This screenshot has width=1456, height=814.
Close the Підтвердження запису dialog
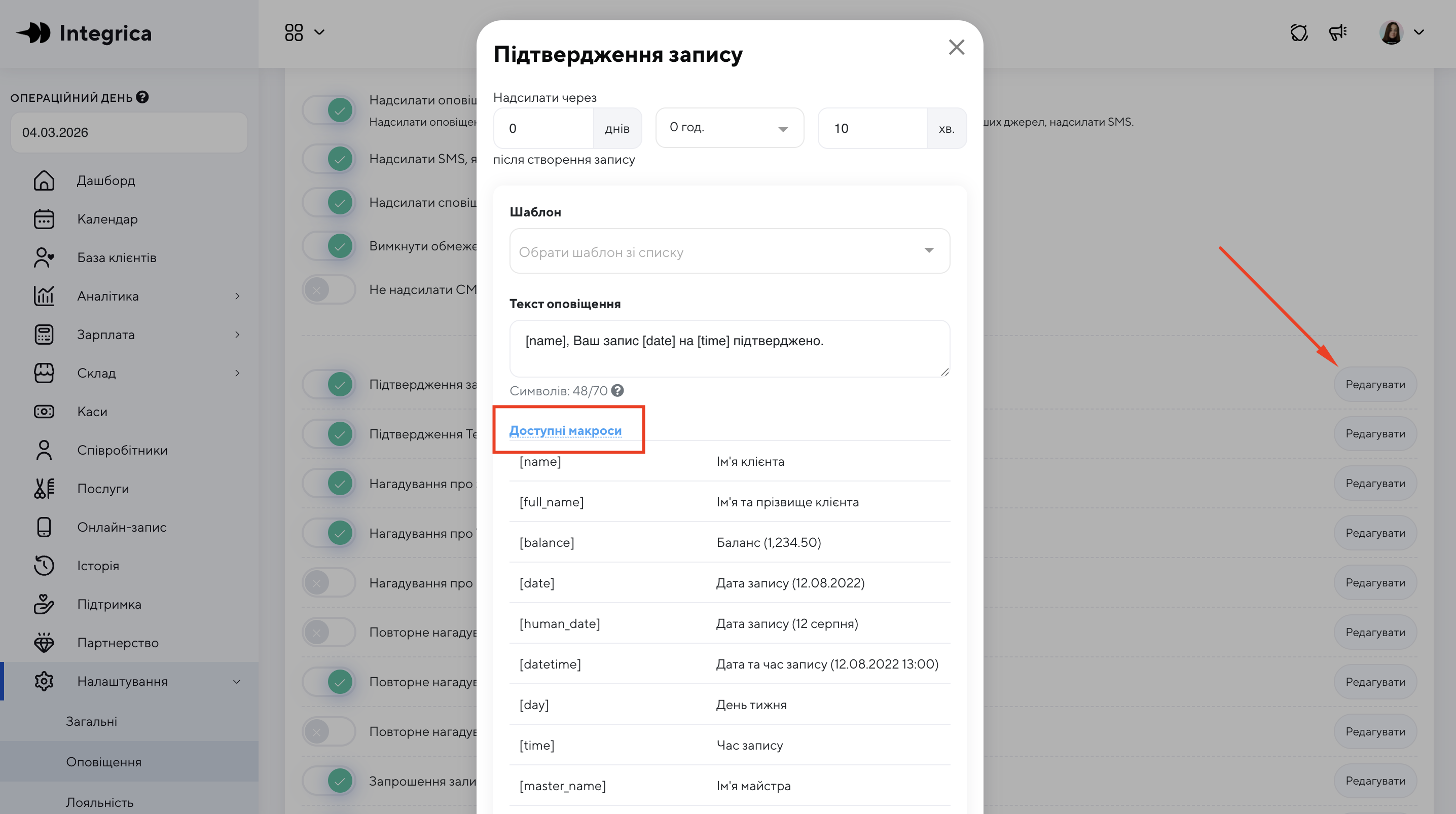tap(956, 47)
